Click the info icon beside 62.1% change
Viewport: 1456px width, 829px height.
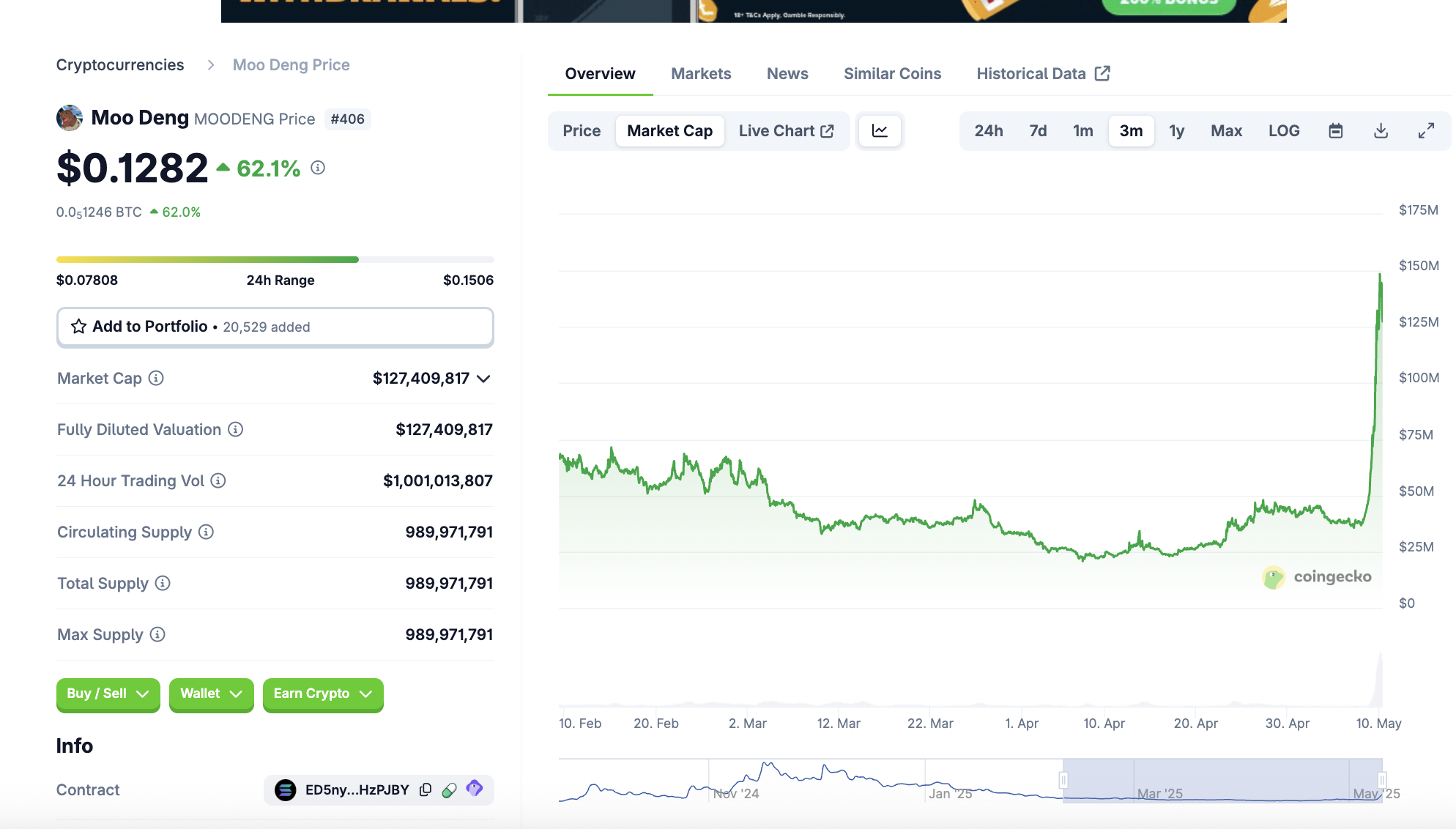[x=318, y=168]
